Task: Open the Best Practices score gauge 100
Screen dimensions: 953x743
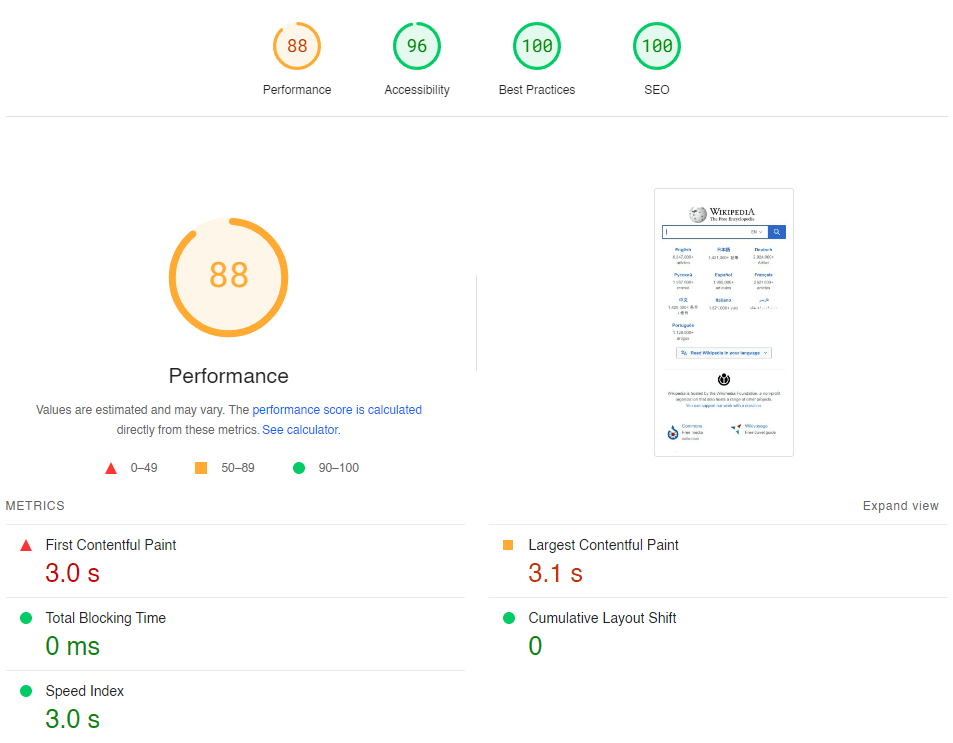Action: [537, 46]
